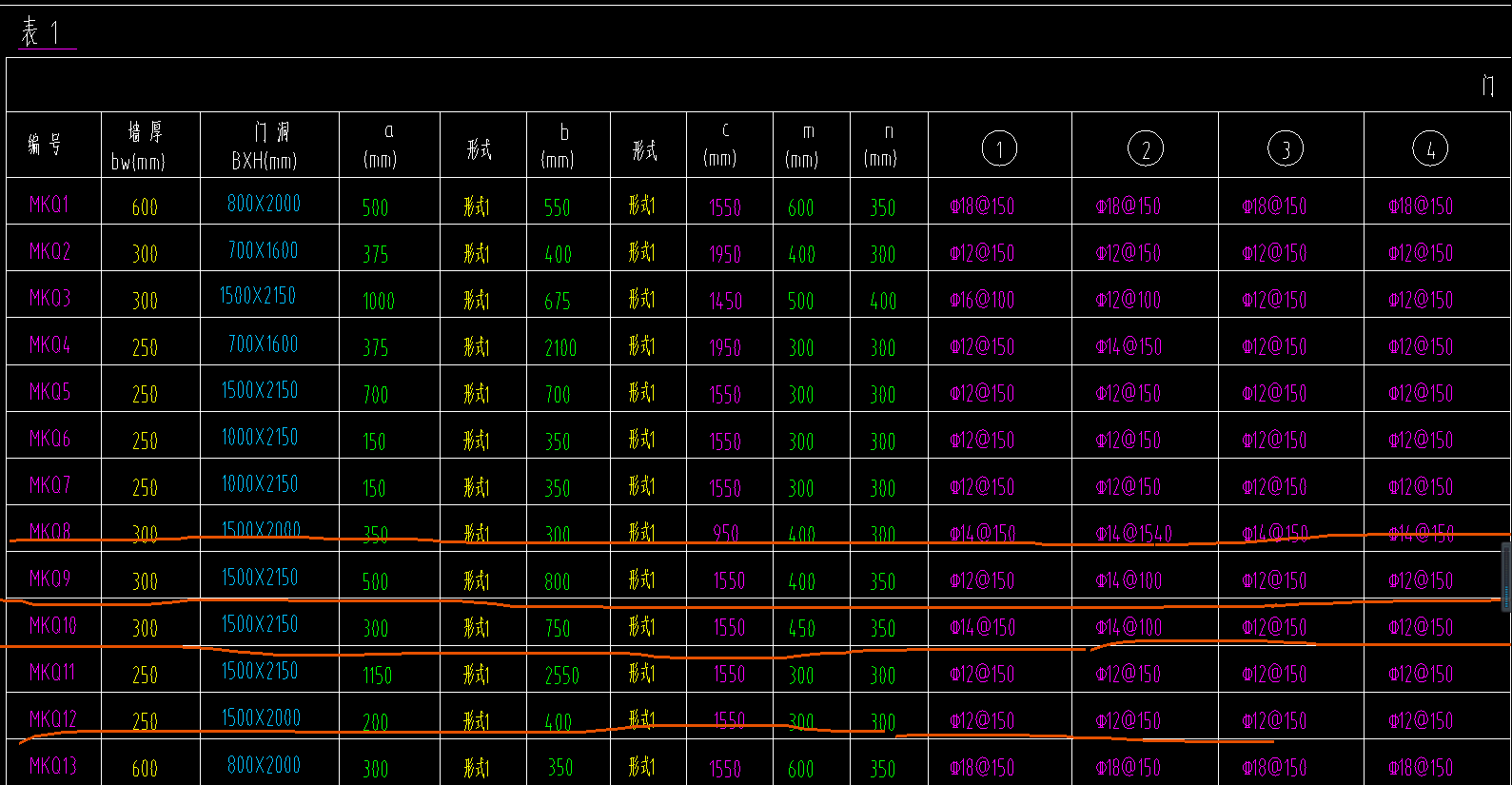Click the value 550 in MKQ1 row
The height and width of the screenshot is (785, 1512).
tap(557, 207)
